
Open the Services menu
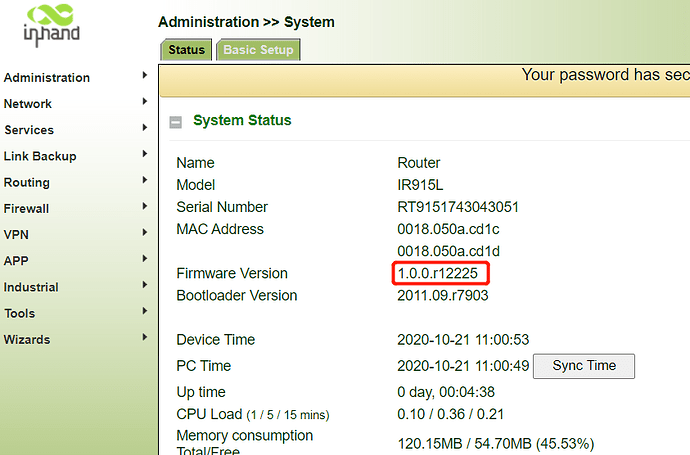(29, 130)
